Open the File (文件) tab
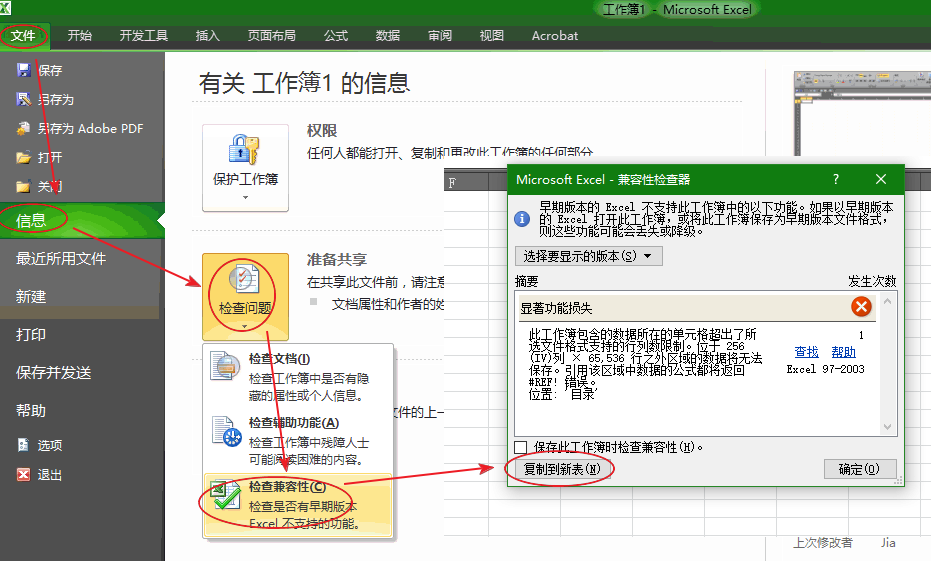Screen dimensions: 931x561 [x=23, y=35]
